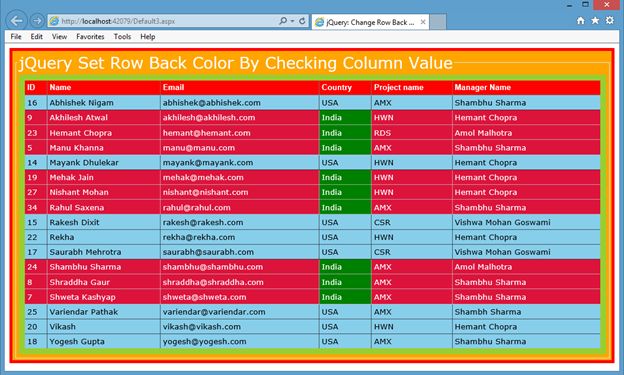Screen dimensions: 624x375
Task: Open the Tools gear icon
Action: [610, 20]
